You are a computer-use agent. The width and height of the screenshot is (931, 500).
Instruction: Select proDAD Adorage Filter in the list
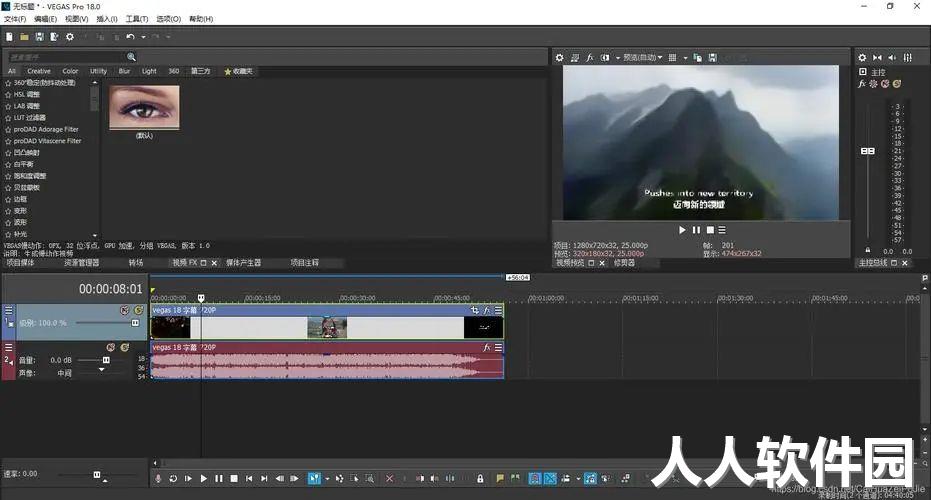click(x=46, y=129)
